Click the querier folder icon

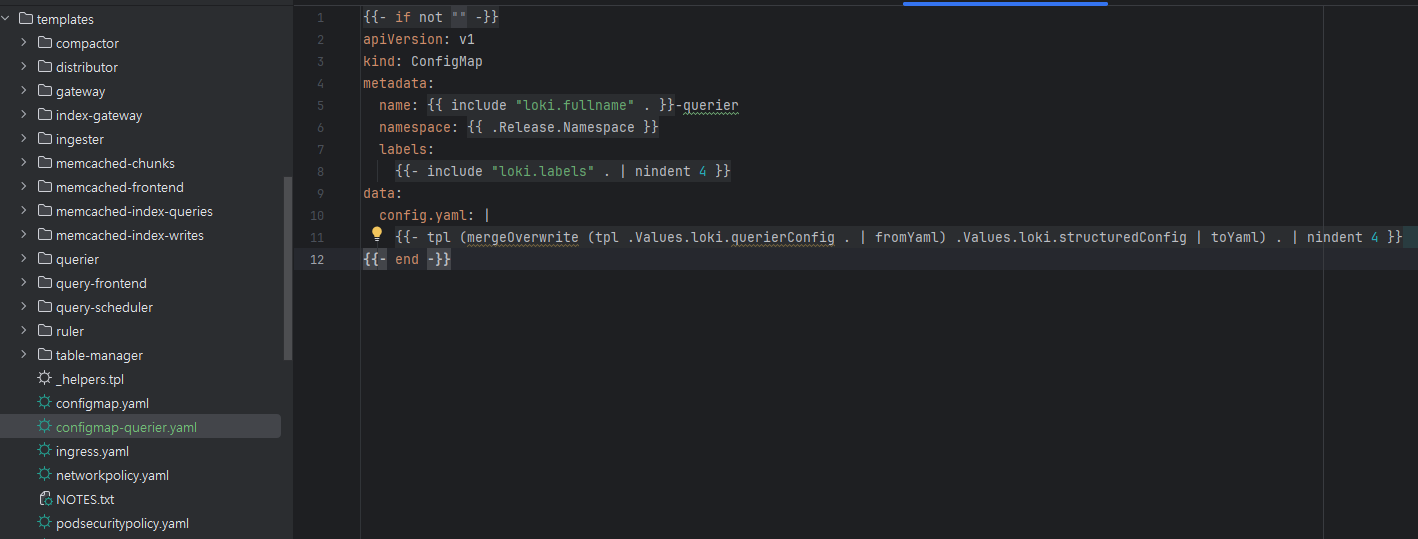coord(45,259)
